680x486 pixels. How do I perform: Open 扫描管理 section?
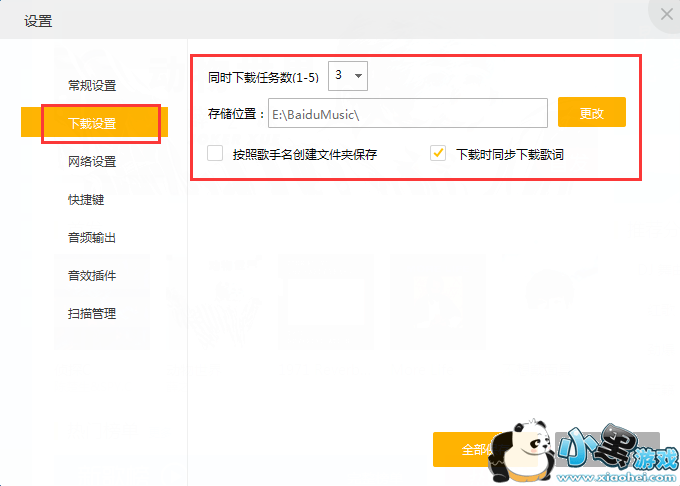[x=92, y=313]
